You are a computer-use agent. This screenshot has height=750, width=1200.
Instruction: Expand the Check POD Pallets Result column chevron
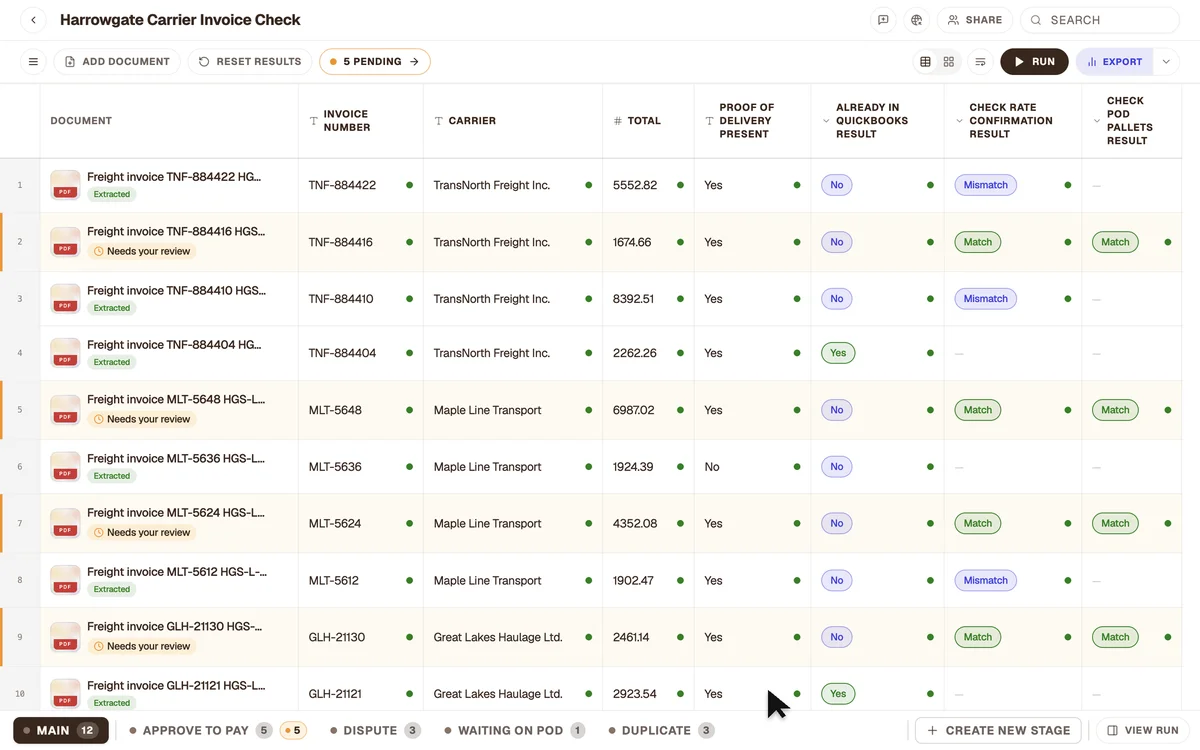[1097, 121]
